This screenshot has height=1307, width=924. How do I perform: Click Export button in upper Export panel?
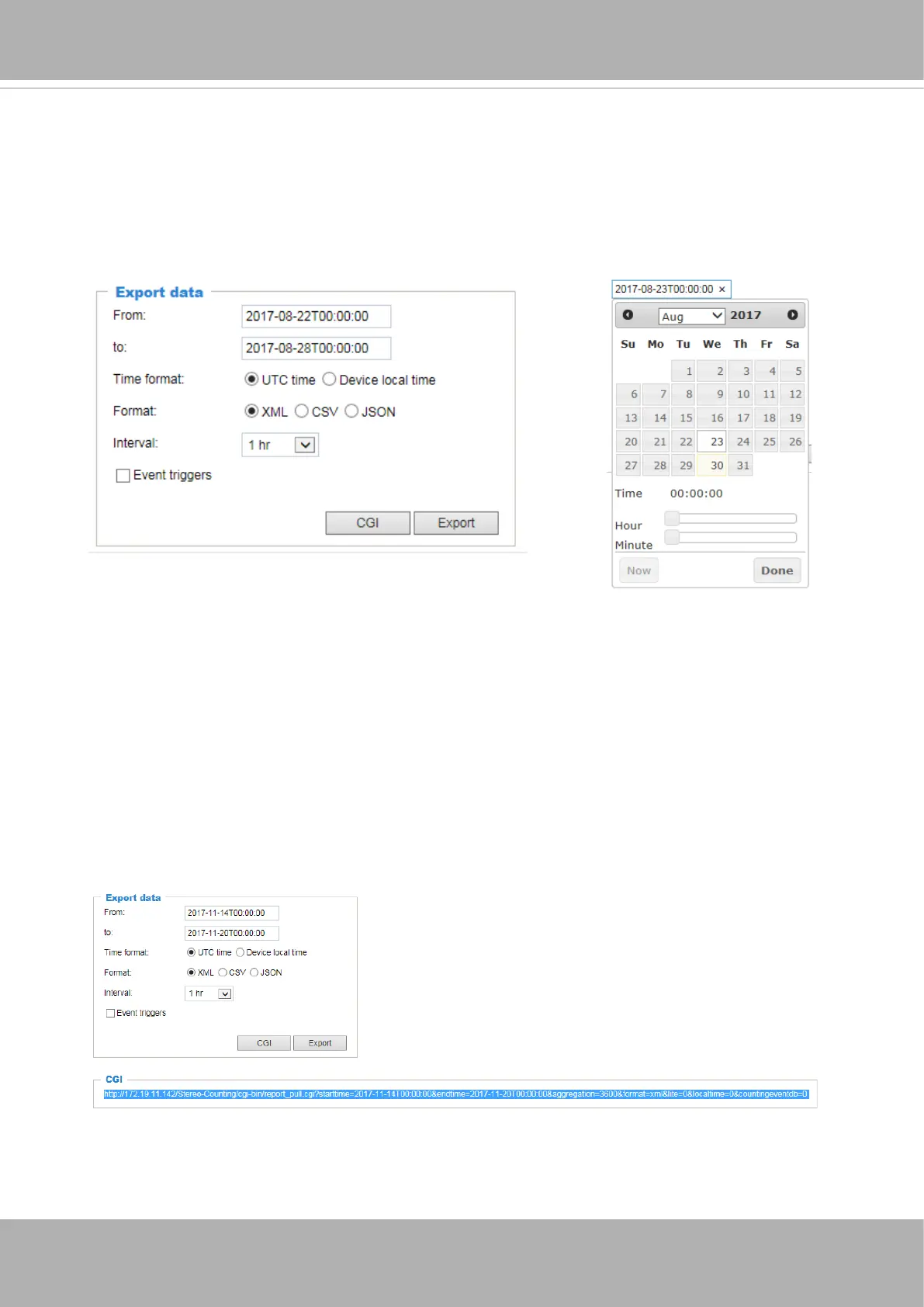pos(456,523)
